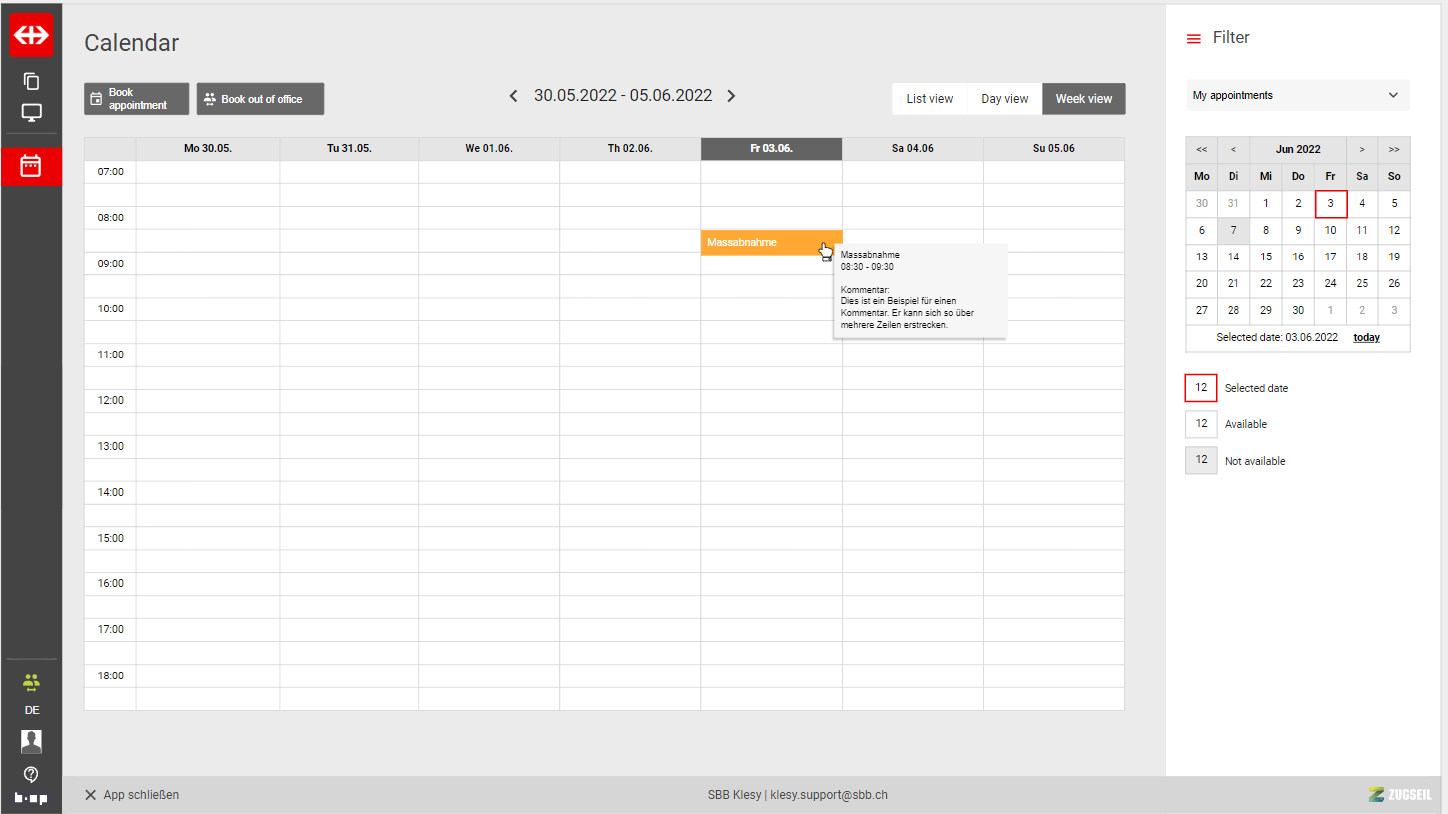Image resolution: width=1448 pixels, height=814 pixels.
Task: Select the red calendar icon in sidebar
Action: point(31,166)
